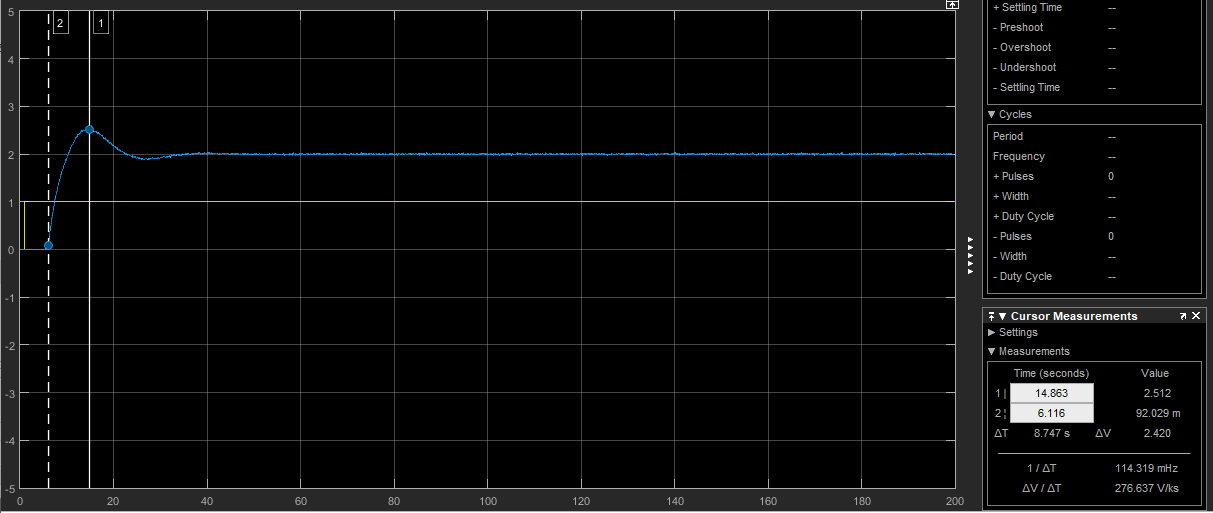Undock the Cursor Measurements panel

point(1183,316)
